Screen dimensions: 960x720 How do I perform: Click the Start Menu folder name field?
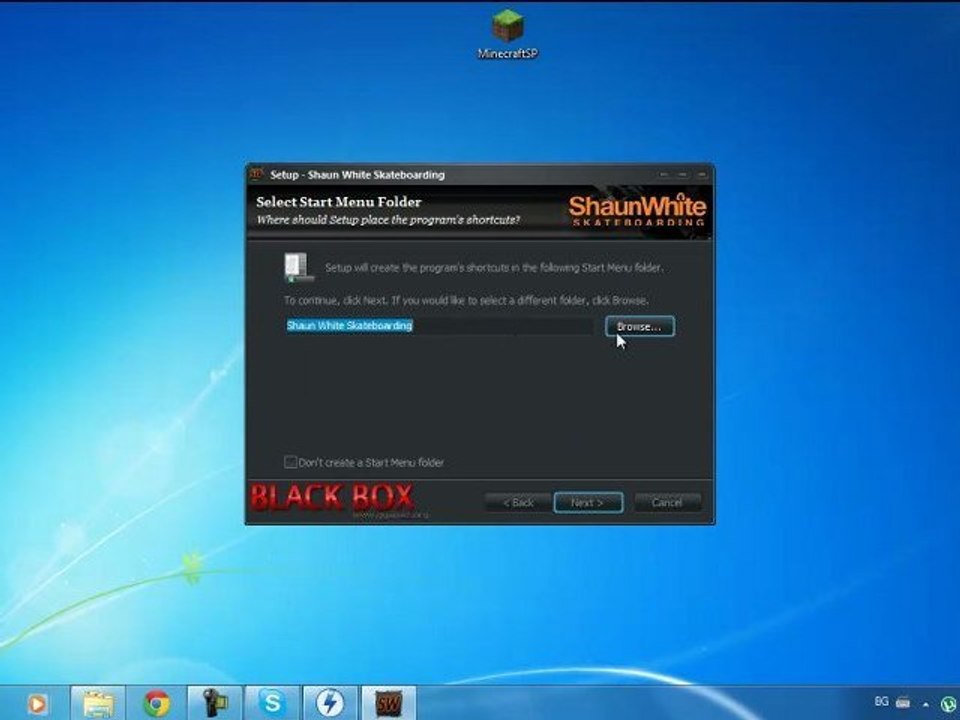click(x=440, y=326)
